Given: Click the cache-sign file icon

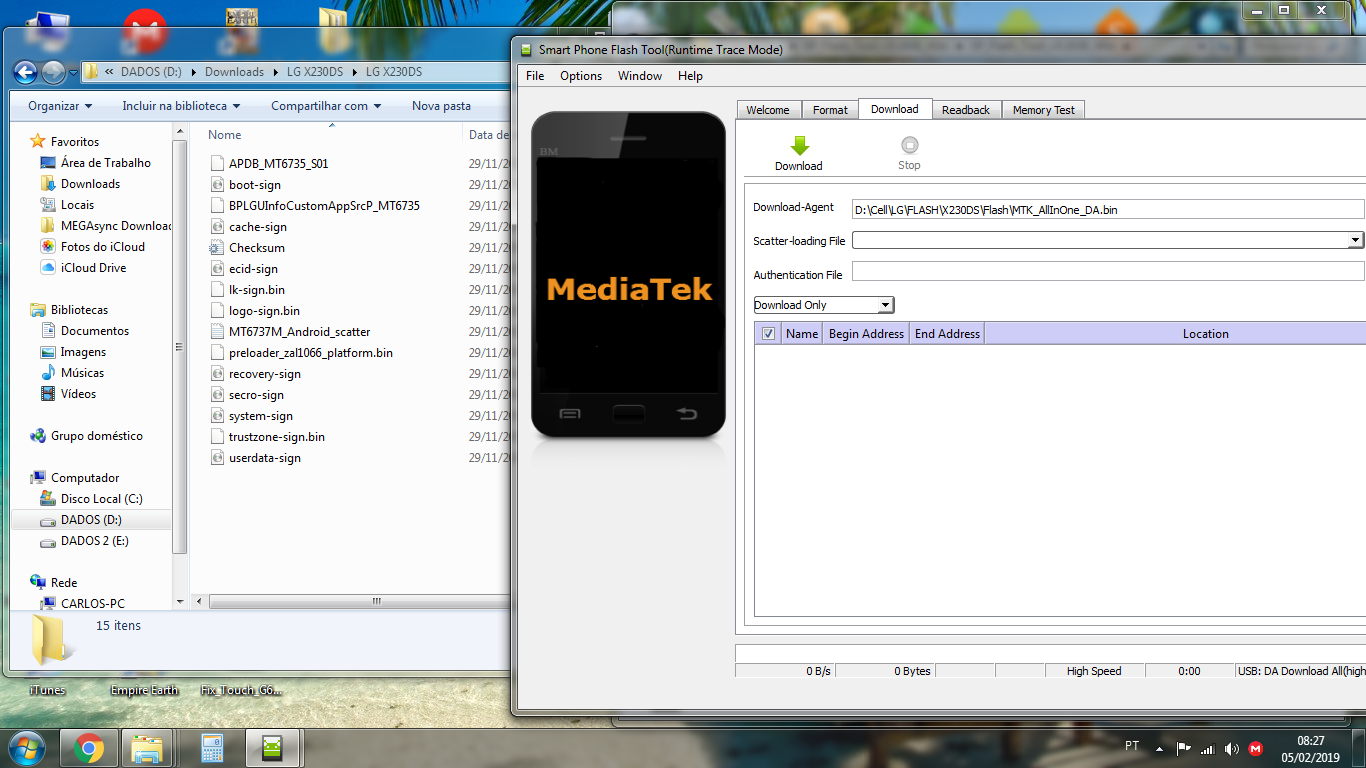Looking at the screenshot, I should pos(218,227).
